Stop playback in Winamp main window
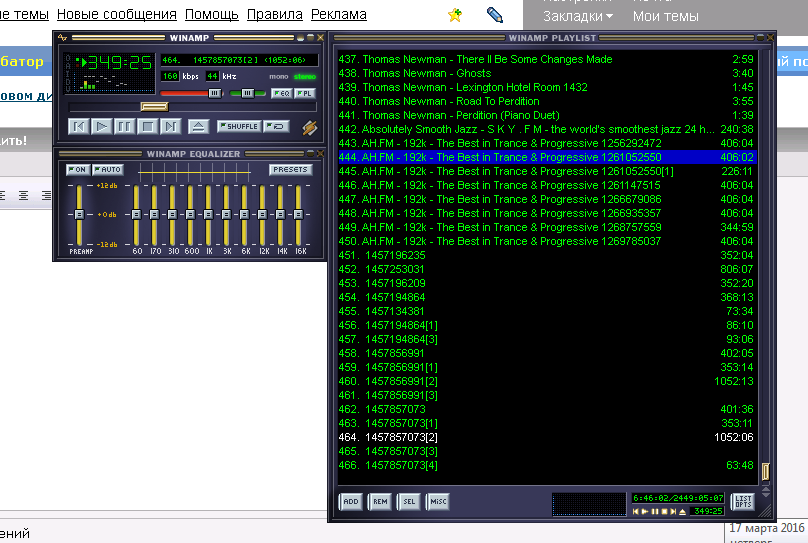808x543 pixels. (148, 126)
